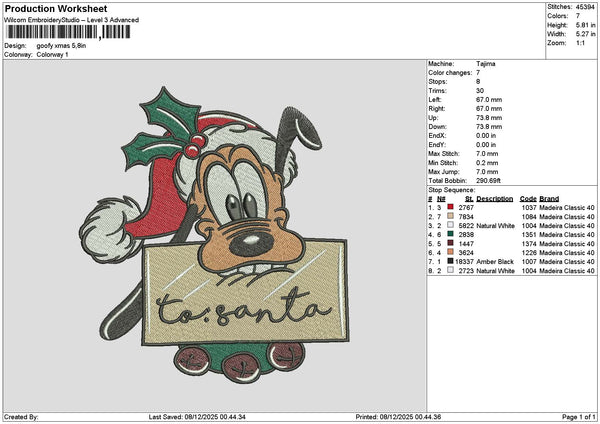Click 'Natural White' description in stop 8

click(496, 271)
